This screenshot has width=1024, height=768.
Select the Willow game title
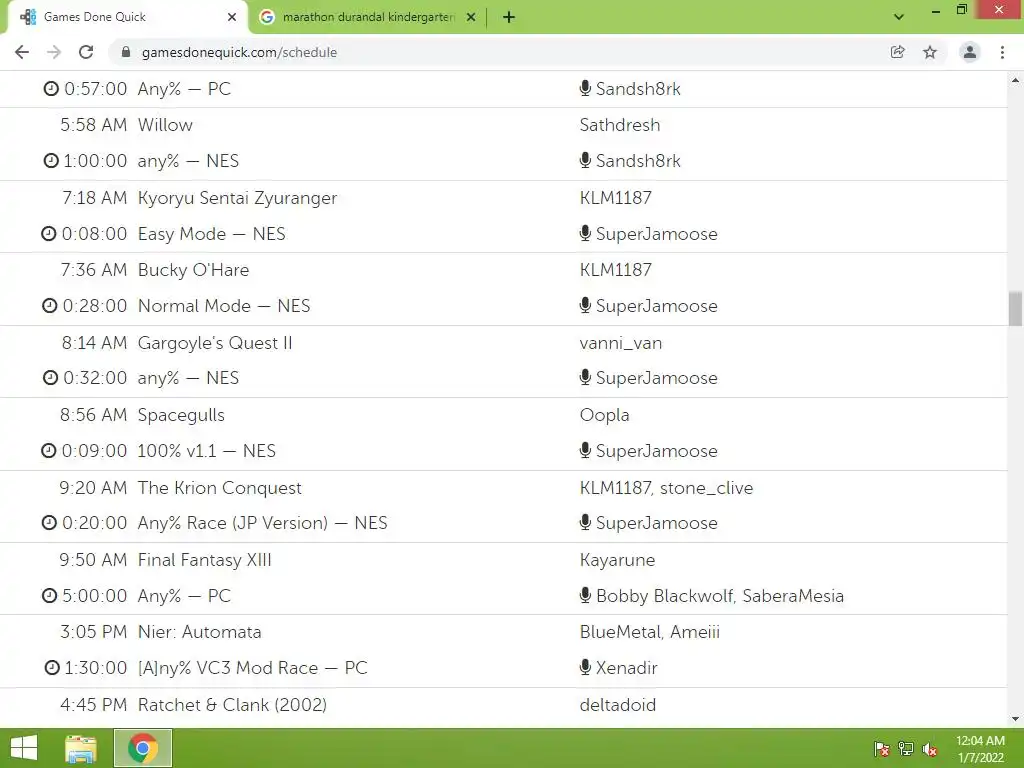[x=165, y=125]
